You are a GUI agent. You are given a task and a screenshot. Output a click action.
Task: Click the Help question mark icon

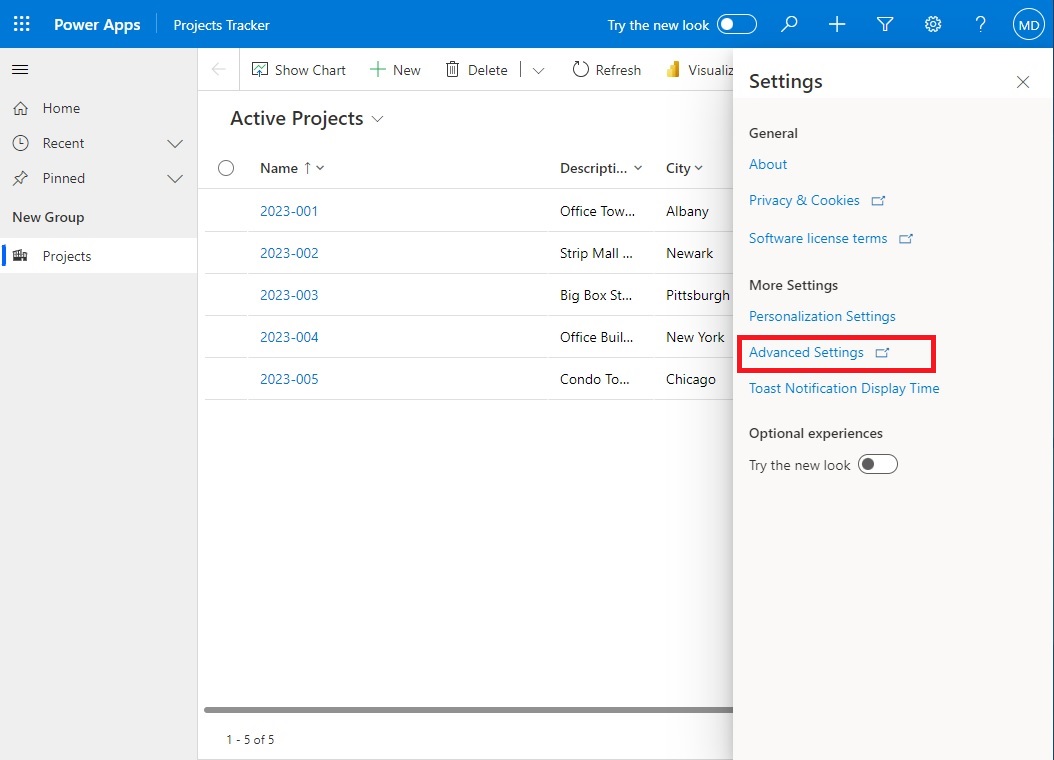tap(981, 24)
